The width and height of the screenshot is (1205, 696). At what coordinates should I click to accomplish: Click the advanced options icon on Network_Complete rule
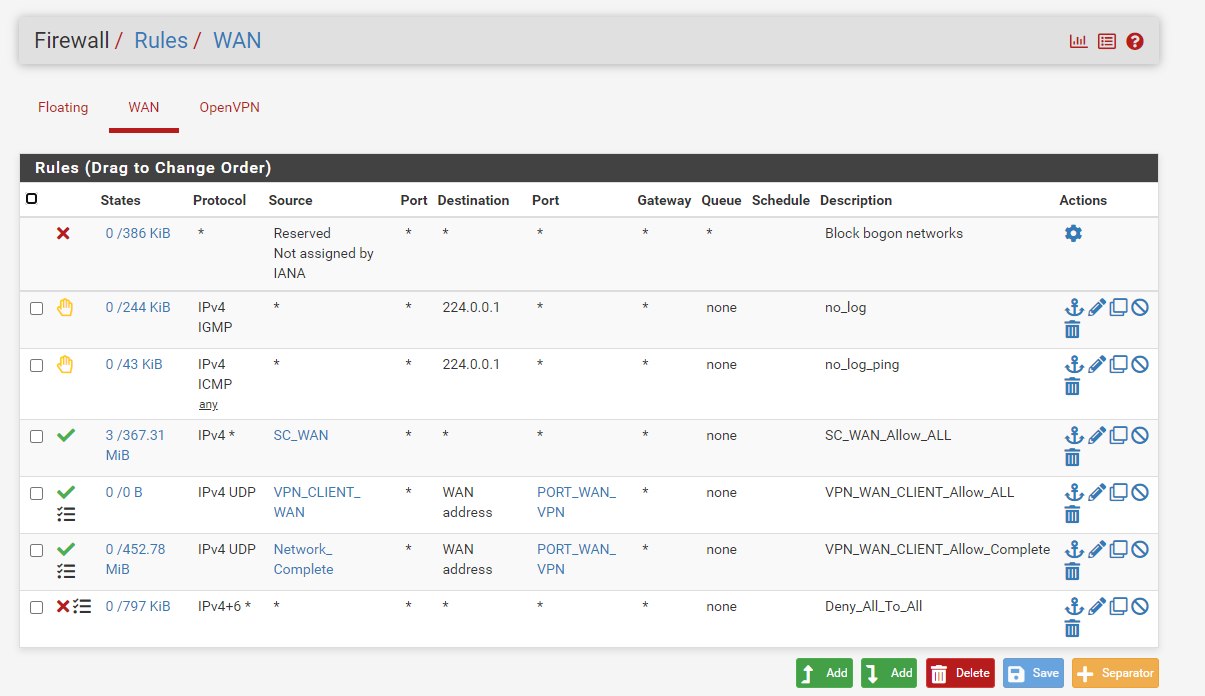coord(66,571)
